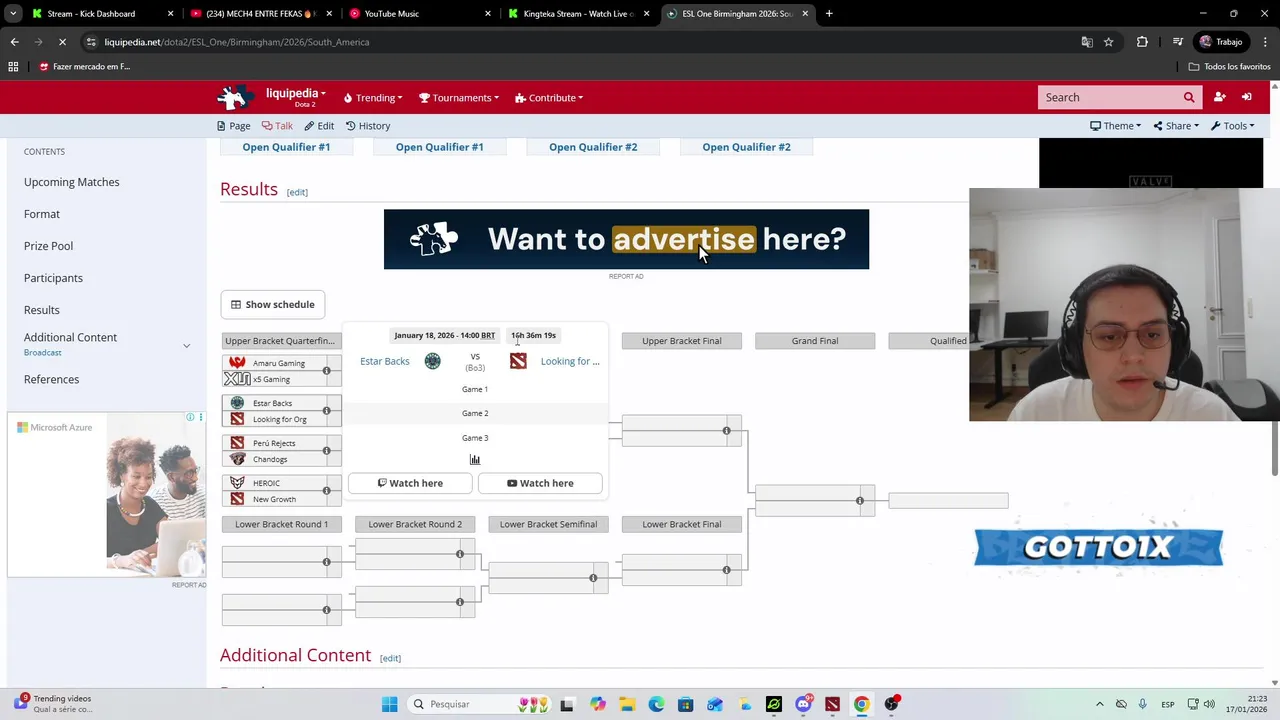Click the match statistics bar chart icon
This screenshot has width=1280, height=720.
pos(475,459)
